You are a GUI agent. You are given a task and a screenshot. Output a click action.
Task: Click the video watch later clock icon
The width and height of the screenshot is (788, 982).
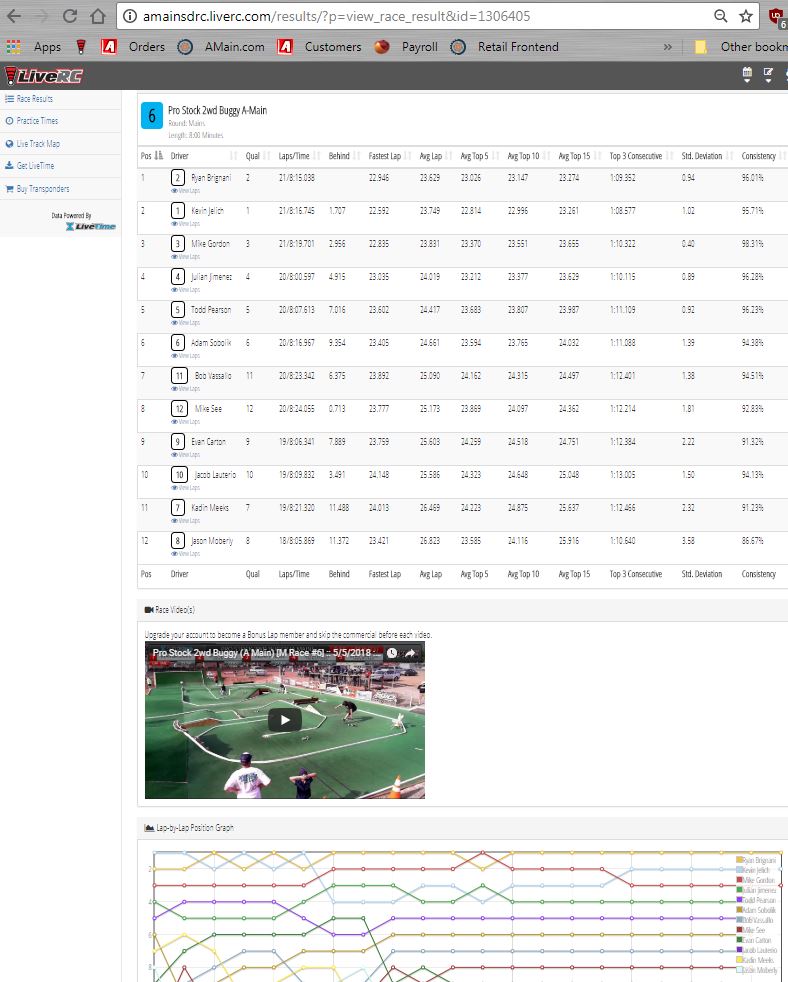pos(391,653)
